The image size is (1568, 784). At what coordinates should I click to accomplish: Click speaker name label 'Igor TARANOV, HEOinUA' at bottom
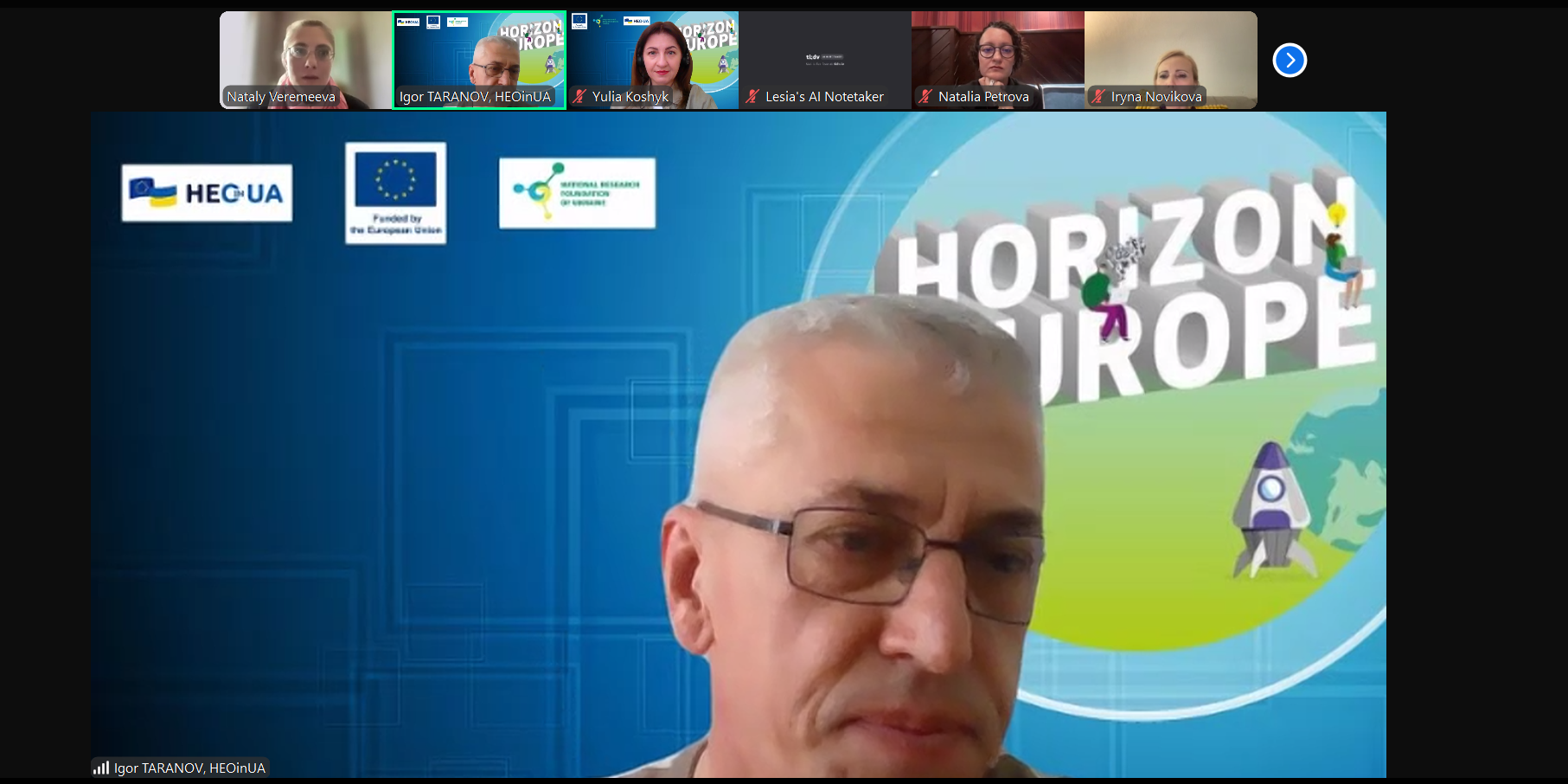point(189,768)
